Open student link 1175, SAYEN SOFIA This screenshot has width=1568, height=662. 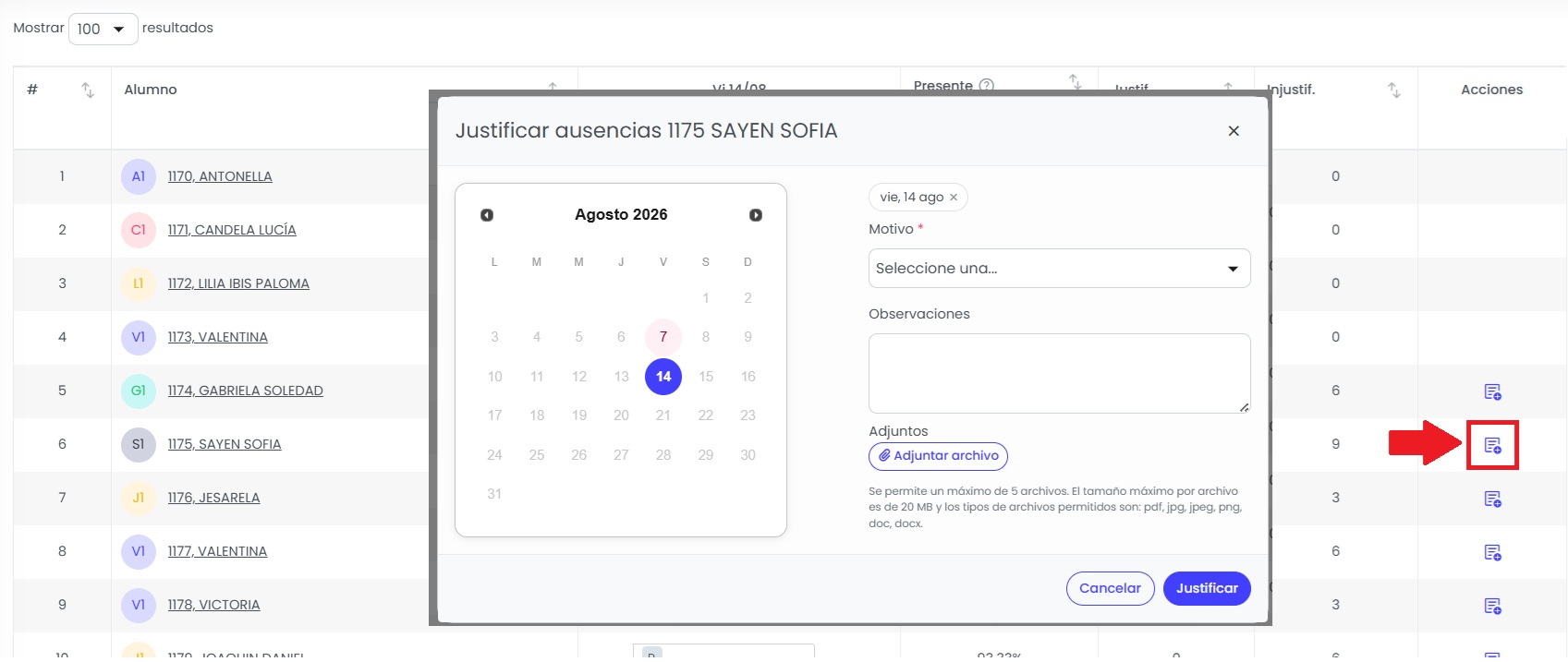click(x=225, y=444)
